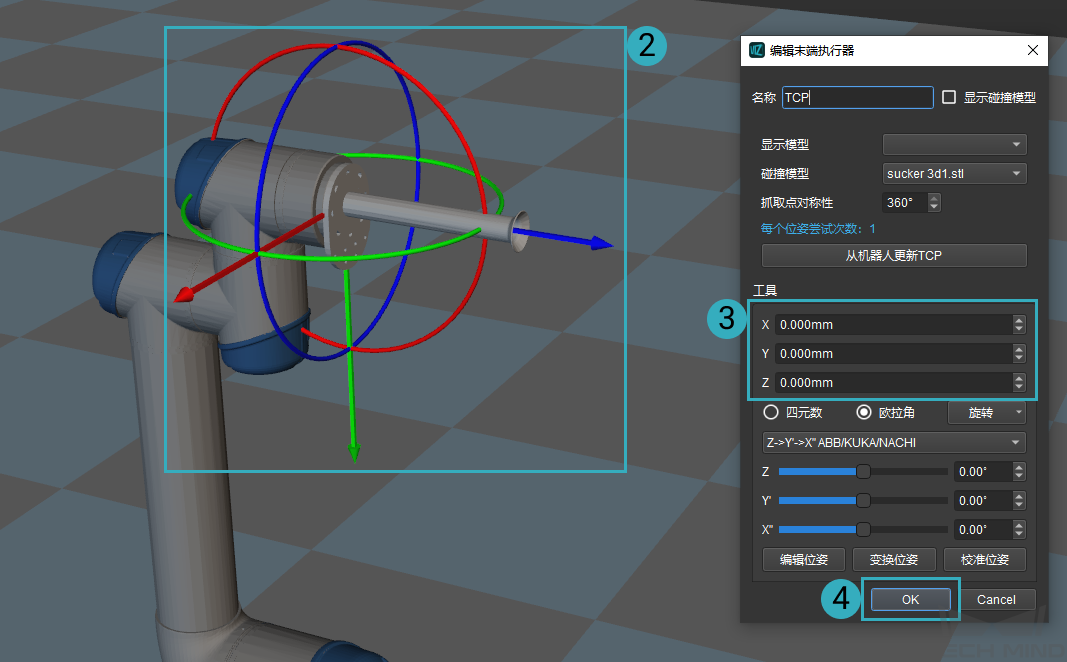Open 碰撞模型 dropdown showing sucker 3d1.stl
Image resolution: width=1067 pixels, height=662 pixels.
click(955, 174)
